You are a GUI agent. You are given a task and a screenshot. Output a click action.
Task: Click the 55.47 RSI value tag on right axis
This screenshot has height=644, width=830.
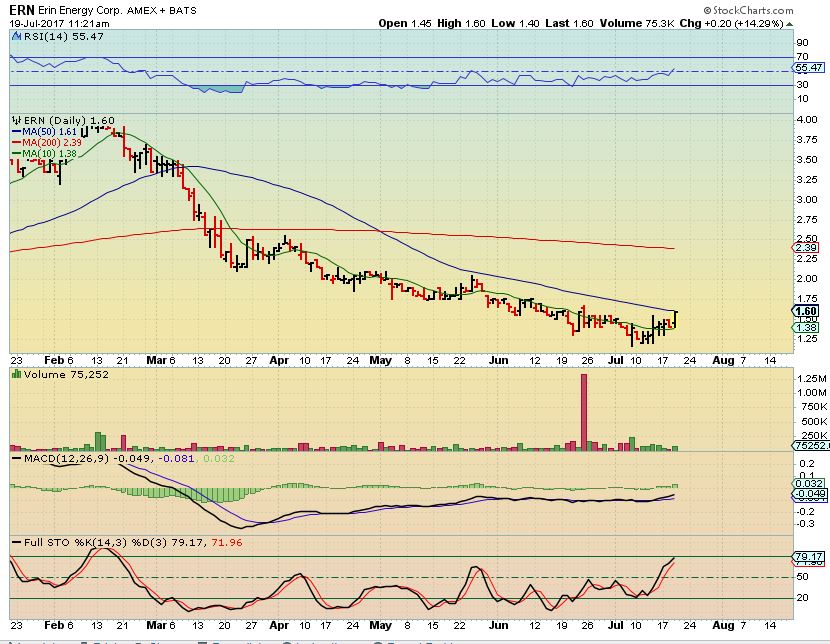click(x=808, y=68)
